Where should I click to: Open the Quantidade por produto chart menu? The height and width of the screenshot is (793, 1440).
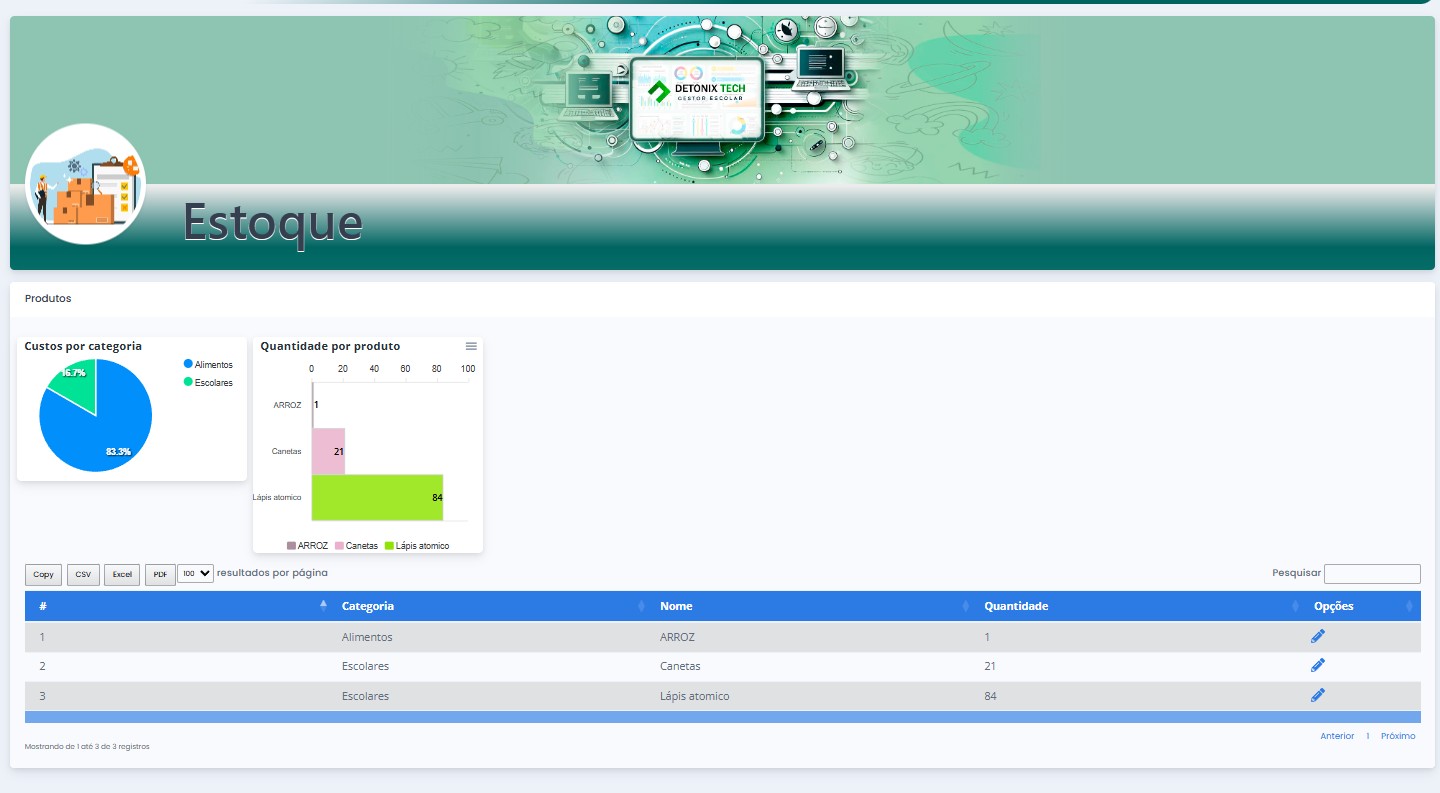click(471, 346)
